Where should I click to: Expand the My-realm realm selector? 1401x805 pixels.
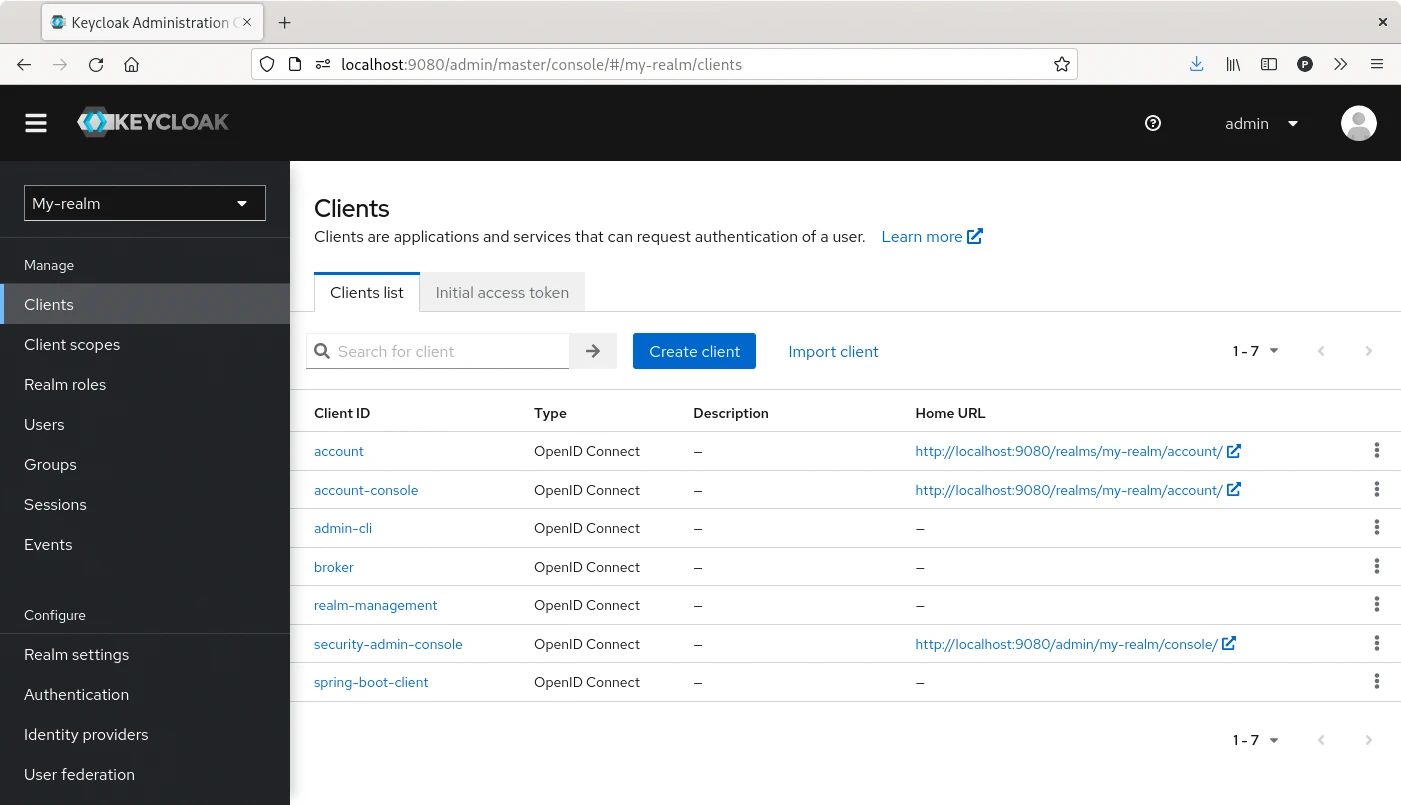pyautogui.click(x=145, y=203)
